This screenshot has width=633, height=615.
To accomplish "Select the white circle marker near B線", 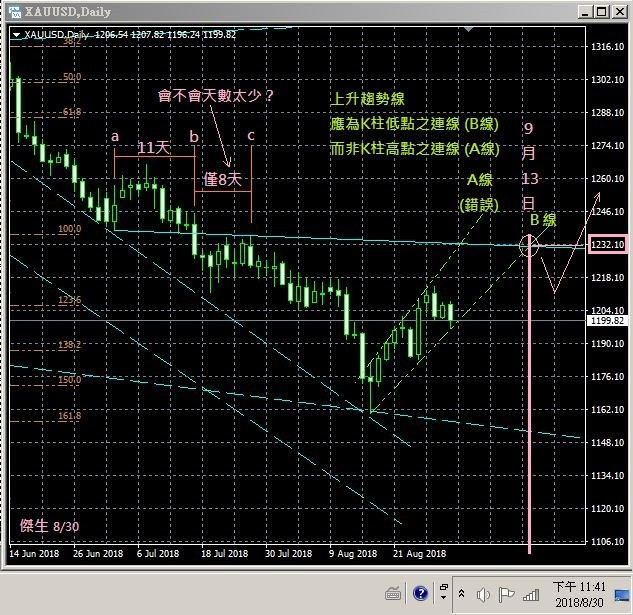I will pyautogui.click(x=530, y=245).
